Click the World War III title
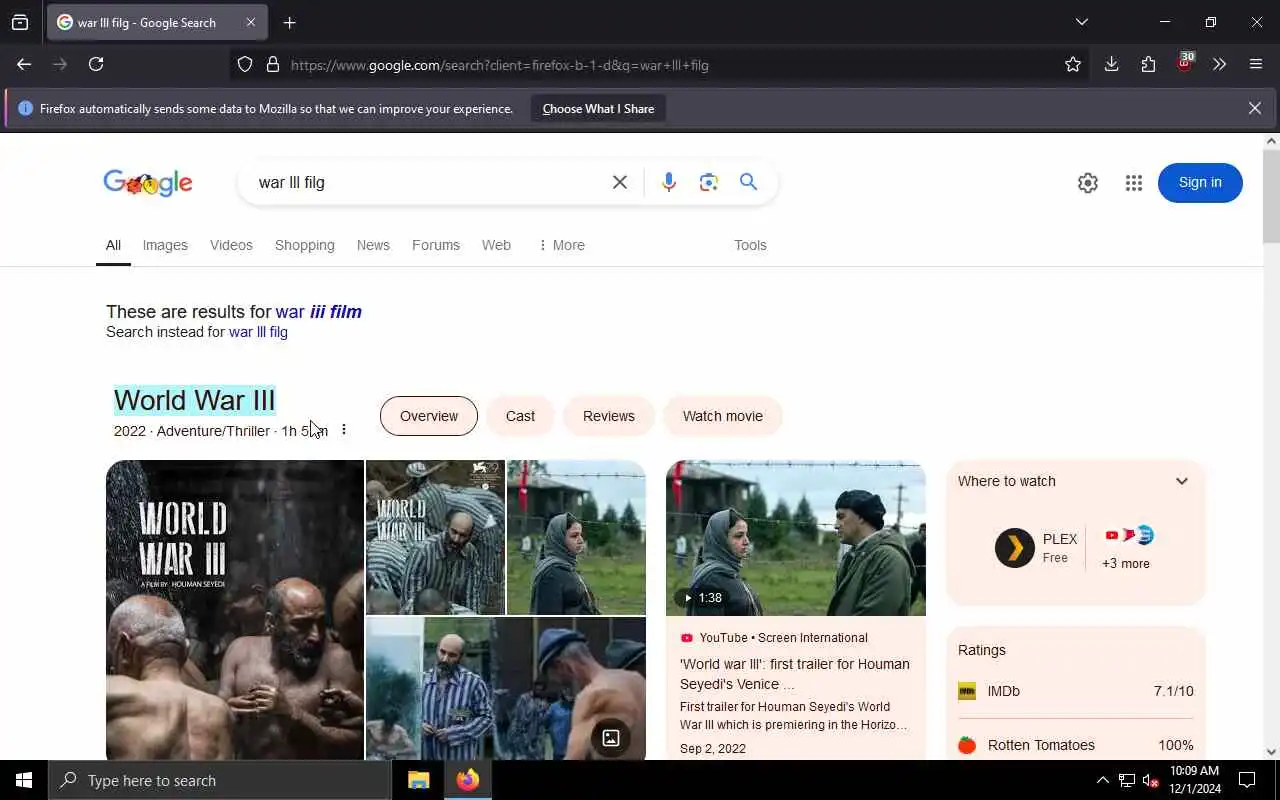The width and height of the screenshot is (1280, 800). click(x=194, y=400)
